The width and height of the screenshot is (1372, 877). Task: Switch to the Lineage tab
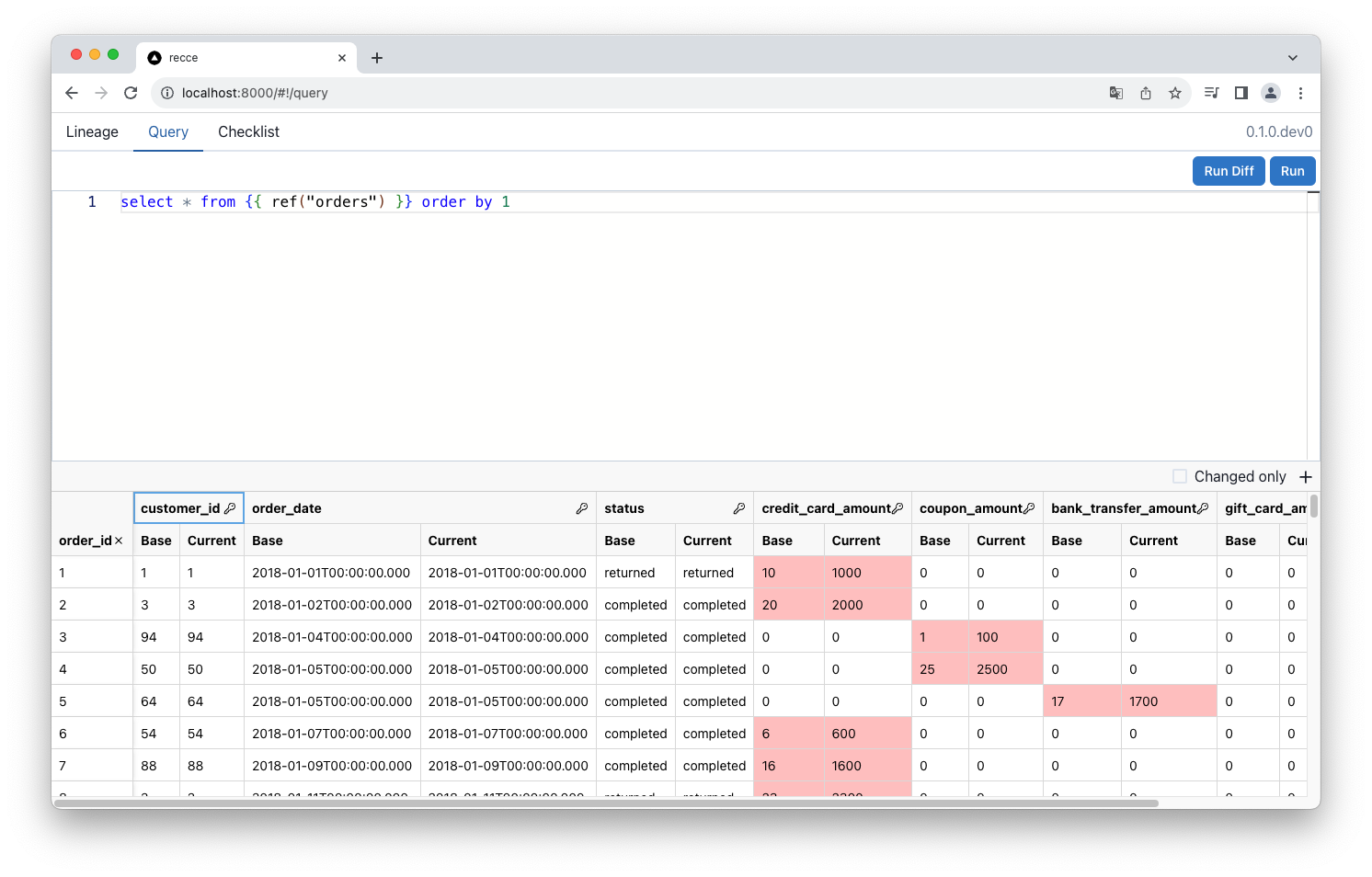click(x=92, y=131)
